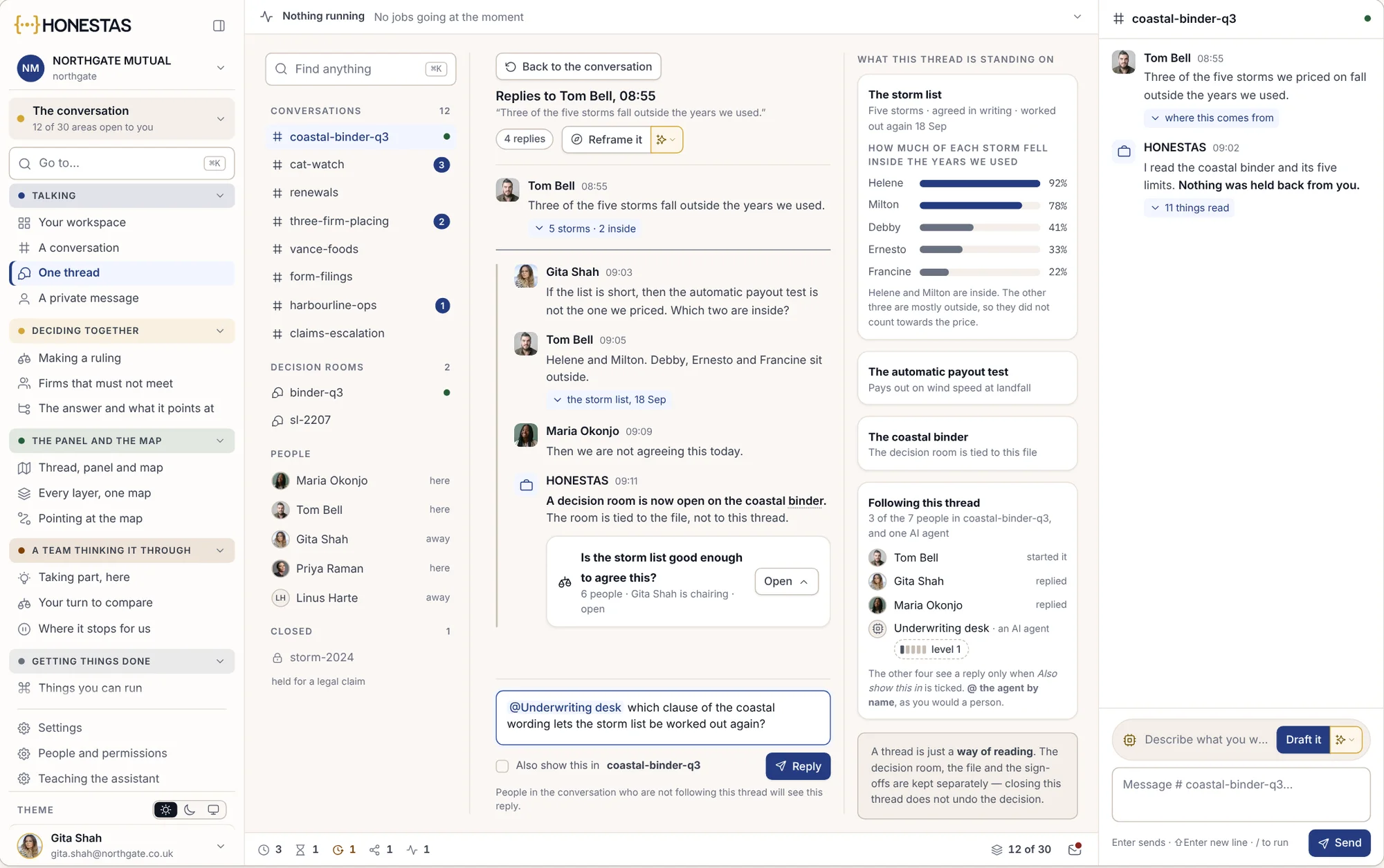
Task: Expand the 11 things read disclosure
Action: (x=1189, y=207)
